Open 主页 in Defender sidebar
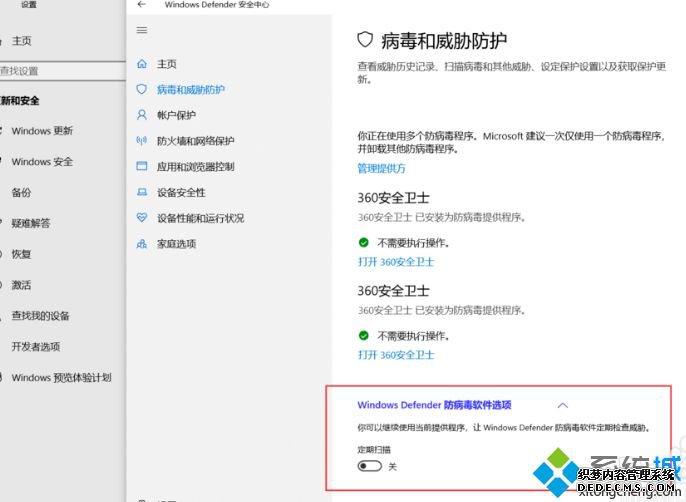The width and height of the screenshot is (686, 502). click(167, 64)
